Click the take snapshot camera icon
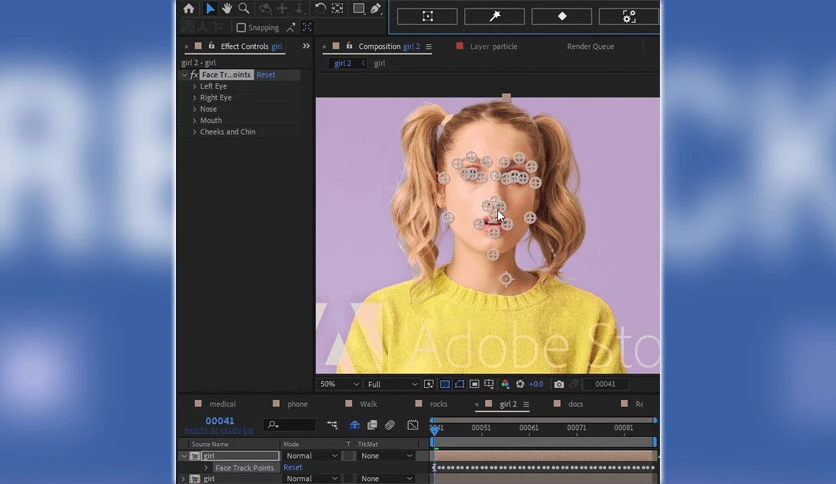 pos(559,384)
